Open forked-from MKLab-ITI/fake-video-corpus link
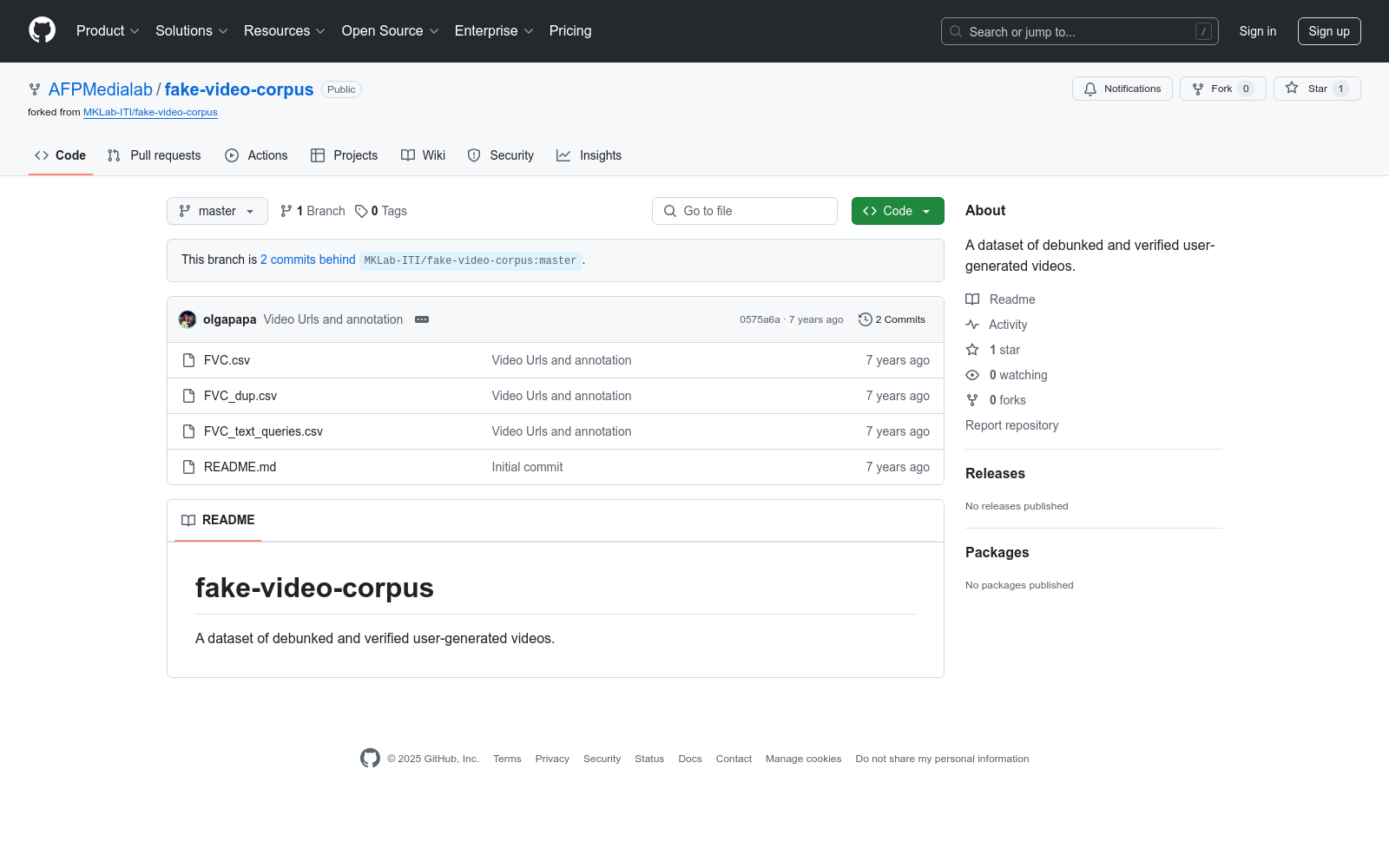The height and width of the screenshot is (868, 1389). [x=150, y=112]
